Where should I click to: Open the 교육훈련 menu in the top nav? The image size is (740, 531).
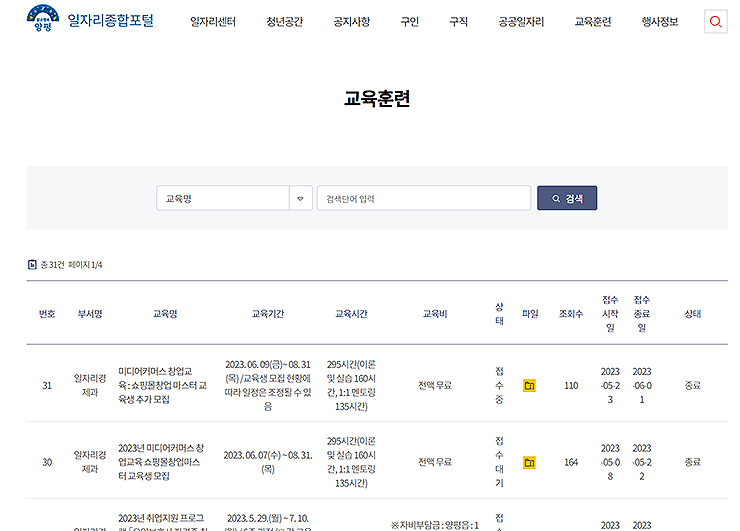tap(593, 22)
